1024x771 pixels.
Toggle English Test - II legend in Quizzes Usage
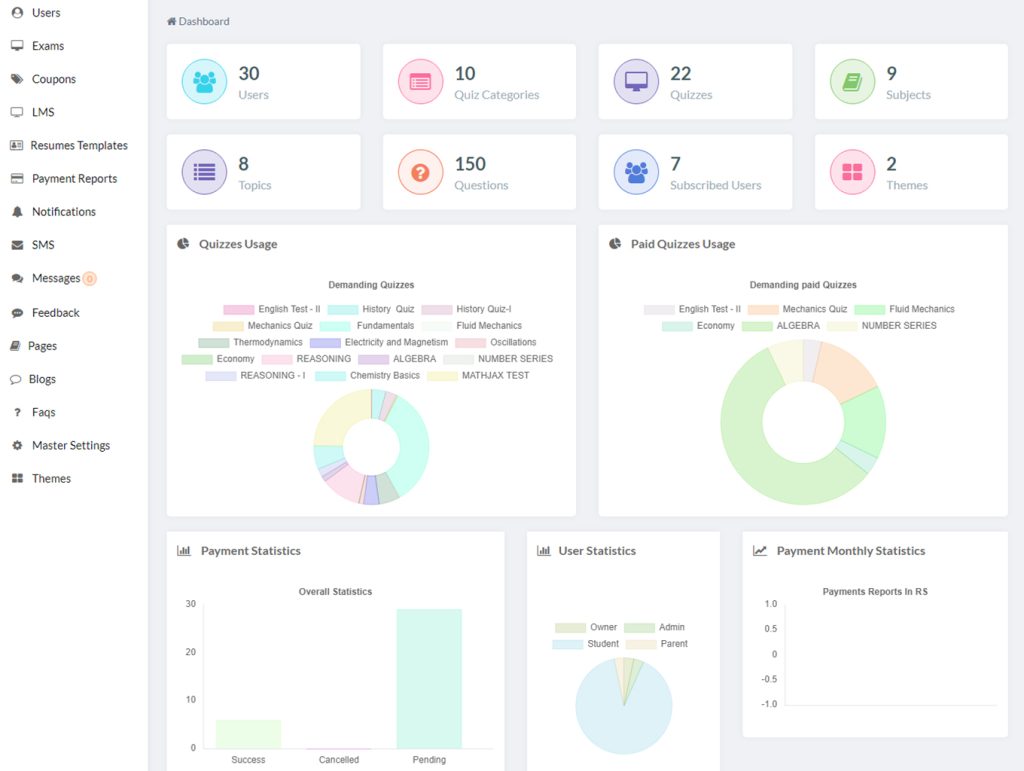point(272,310)
